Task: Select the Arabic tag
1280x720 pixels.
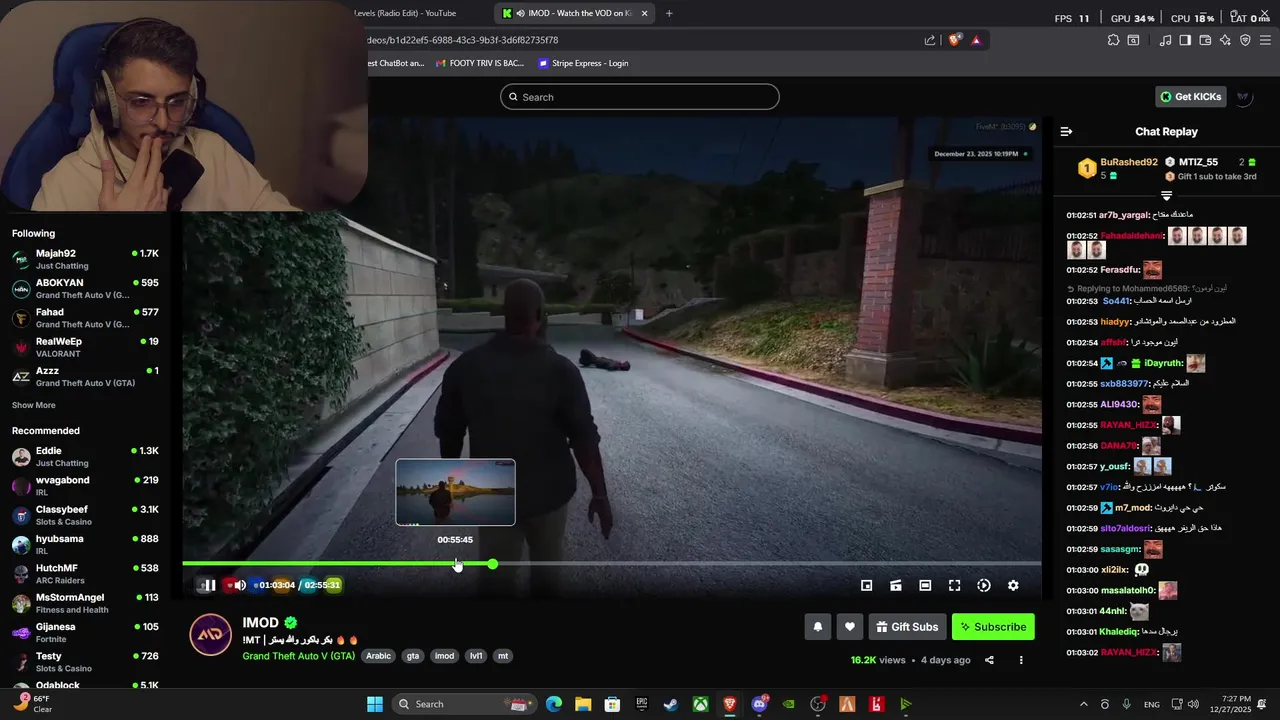Action: (378, 656)
